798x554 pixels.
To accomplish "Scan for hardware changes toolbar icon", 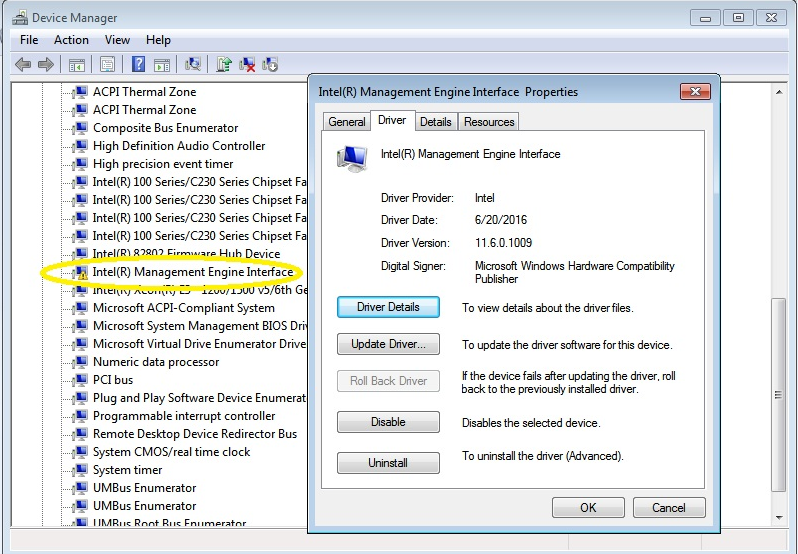I will click(x=192, y=64).
